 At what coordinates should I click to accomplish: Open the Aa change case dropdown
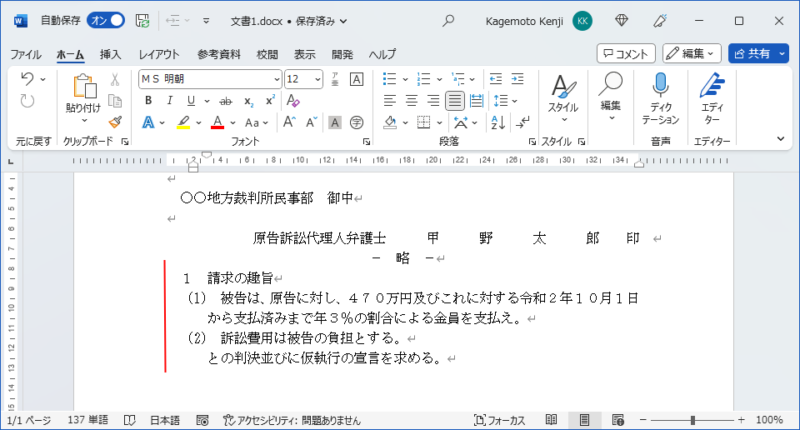pyautogui.click(x=256, y=122)
